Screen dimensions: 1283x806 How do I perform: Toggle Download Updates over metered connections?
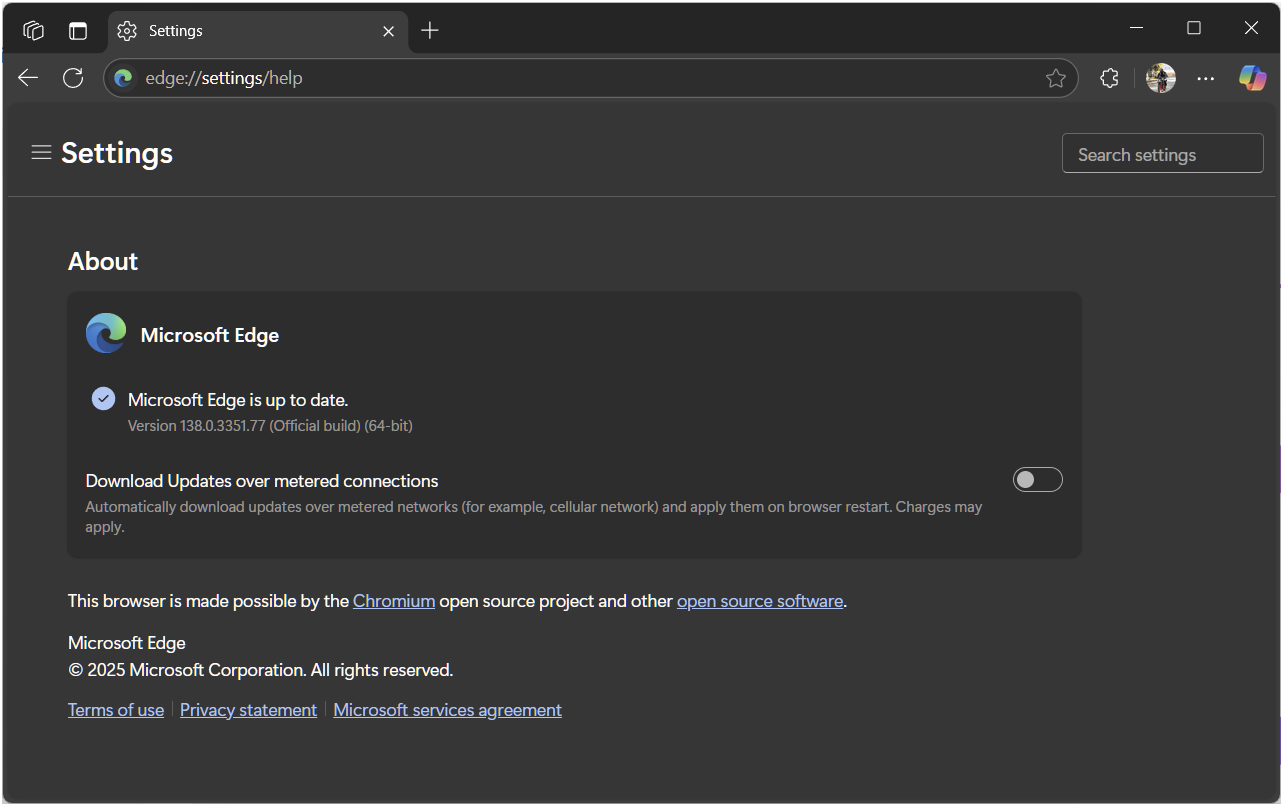coord(1038,480)
